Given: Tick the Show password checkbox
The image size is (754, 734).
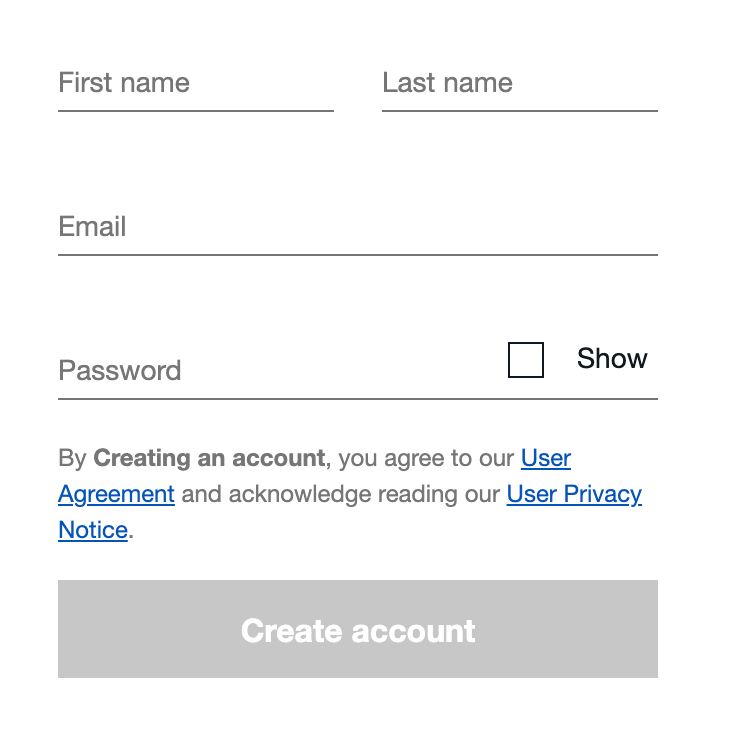Looking at the screenshot, I should coord(526,360).
